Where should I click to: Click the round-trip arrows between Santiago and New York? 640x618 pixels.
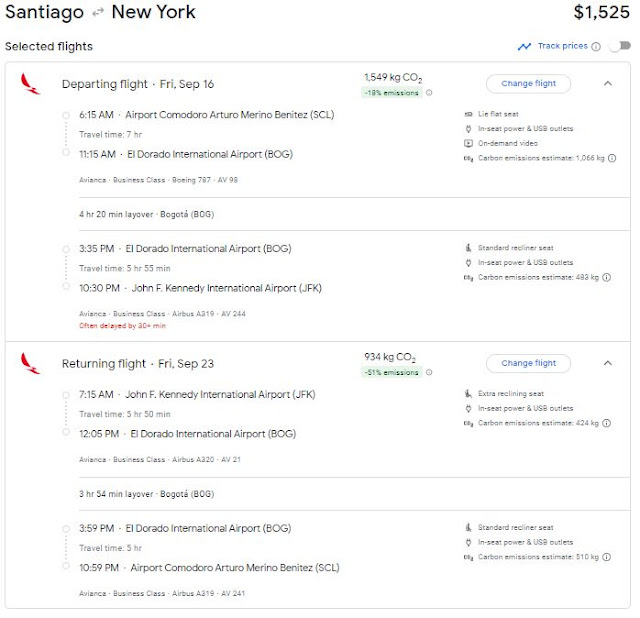pos(97,13)
